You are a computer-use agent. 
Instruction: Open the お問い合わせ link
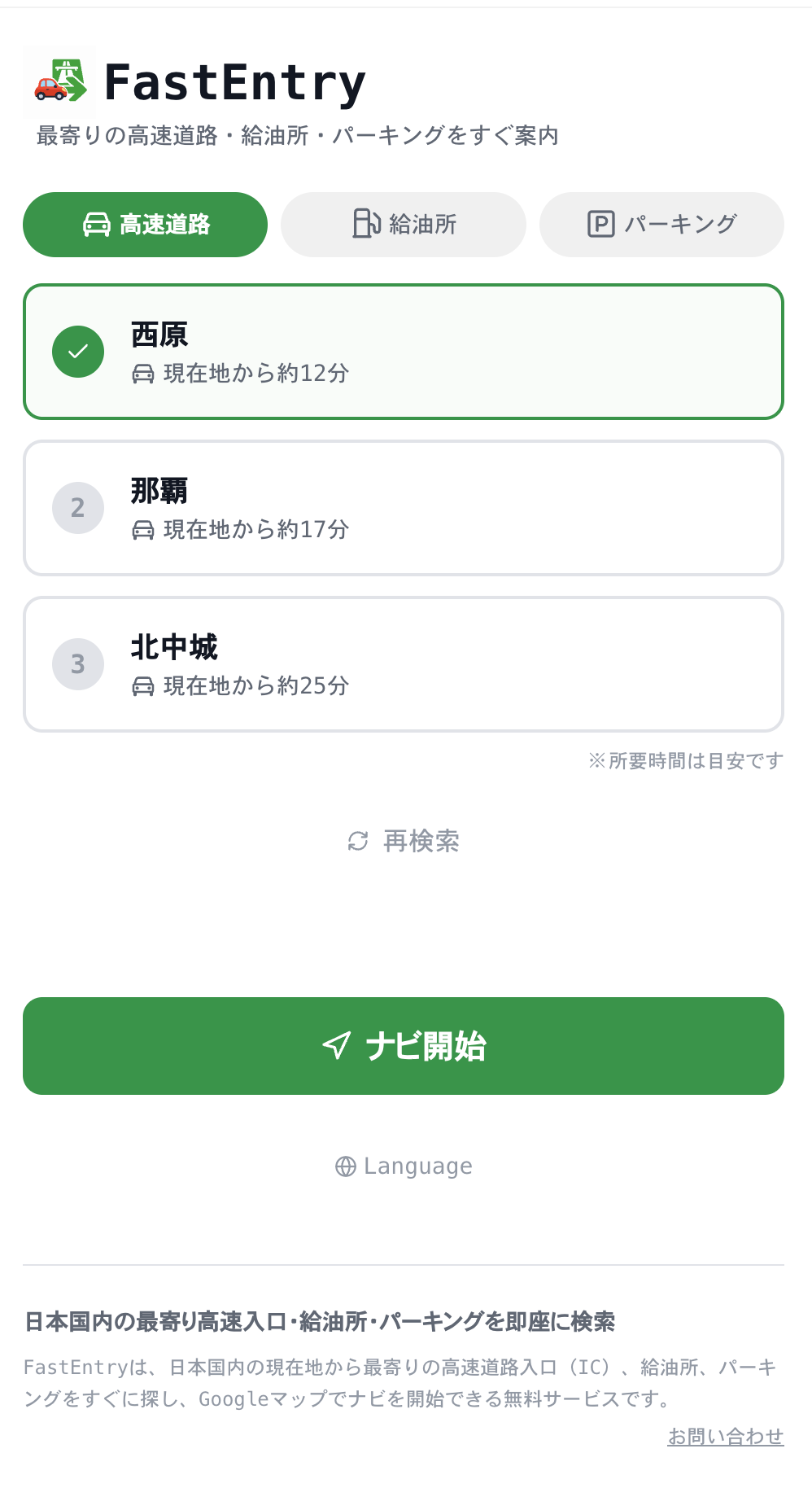[x=725, y=1436]
